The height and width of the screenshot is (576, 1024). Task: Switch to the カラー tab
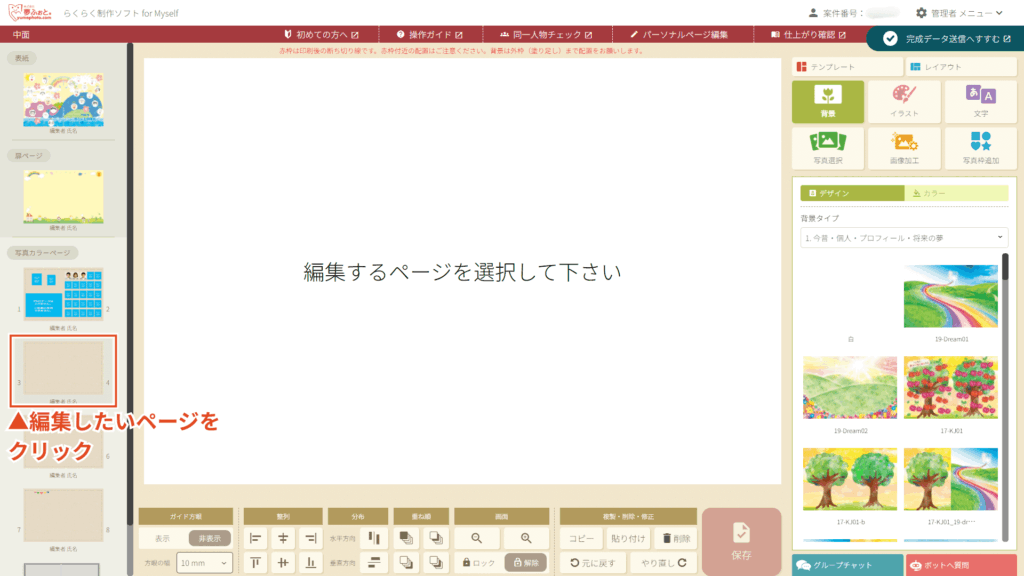(x=952, y=193)
